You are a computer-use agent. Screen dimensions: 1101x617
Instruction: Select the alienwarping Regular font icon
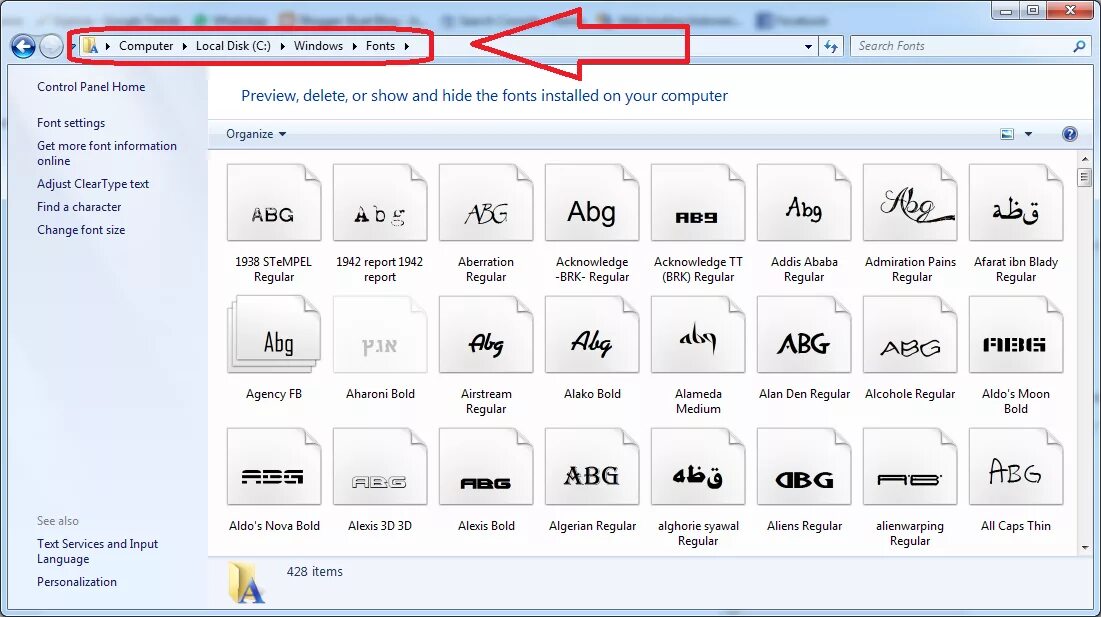coord(910,466)
